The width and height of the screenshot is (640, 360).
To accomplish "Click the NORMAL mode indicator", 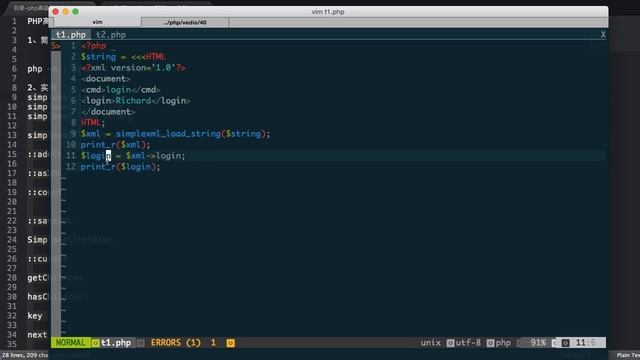I will coord(71,342).
